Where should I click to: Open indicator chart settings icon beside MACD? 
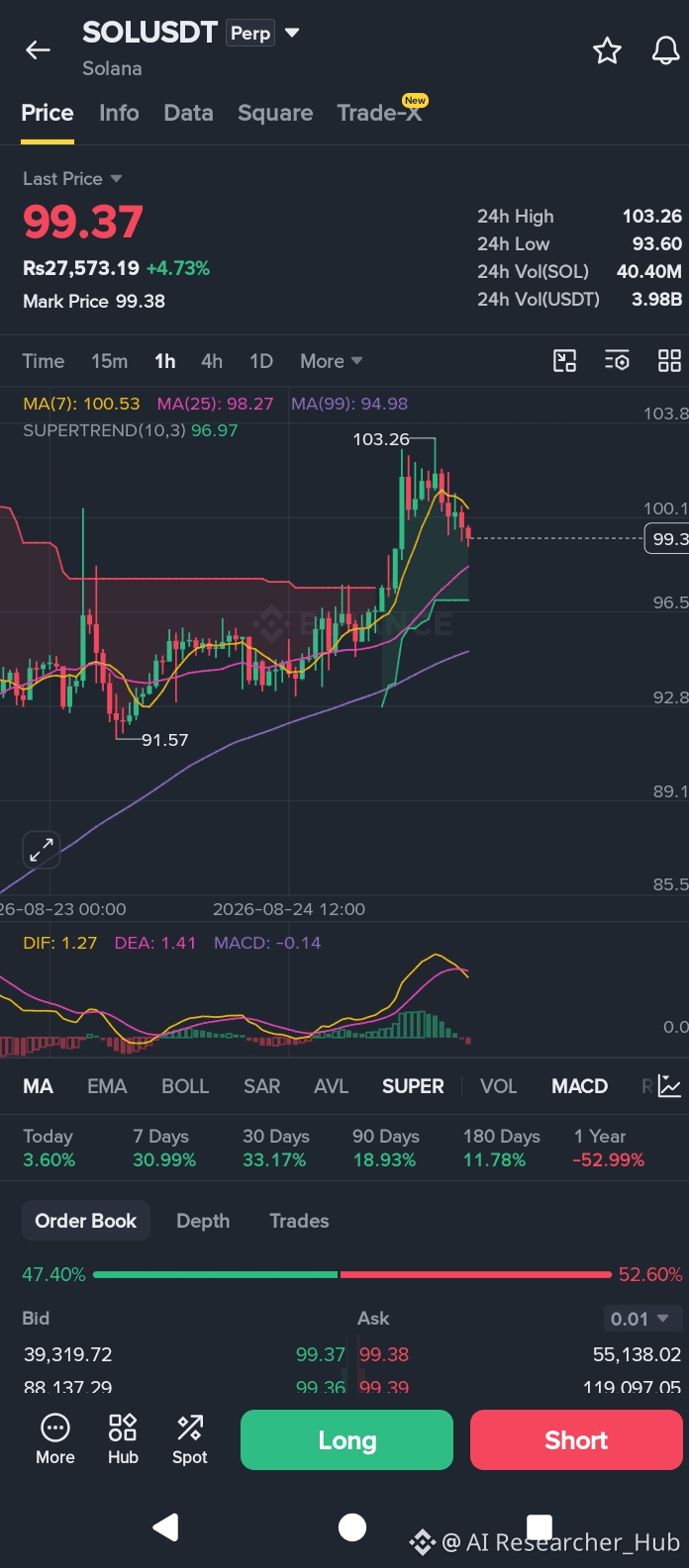(x=670, y=1086)
